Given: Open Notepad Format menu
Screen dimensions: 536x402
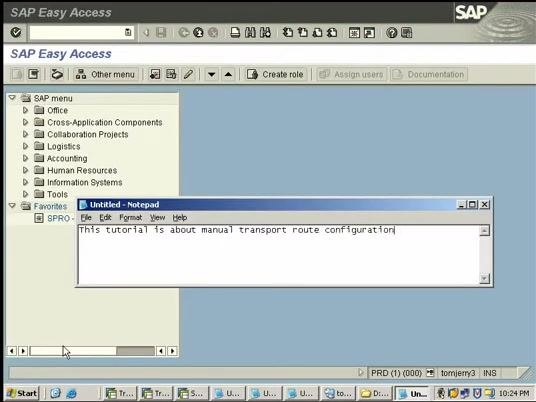Looking at the screenshot, I should (x=130, y=217).
